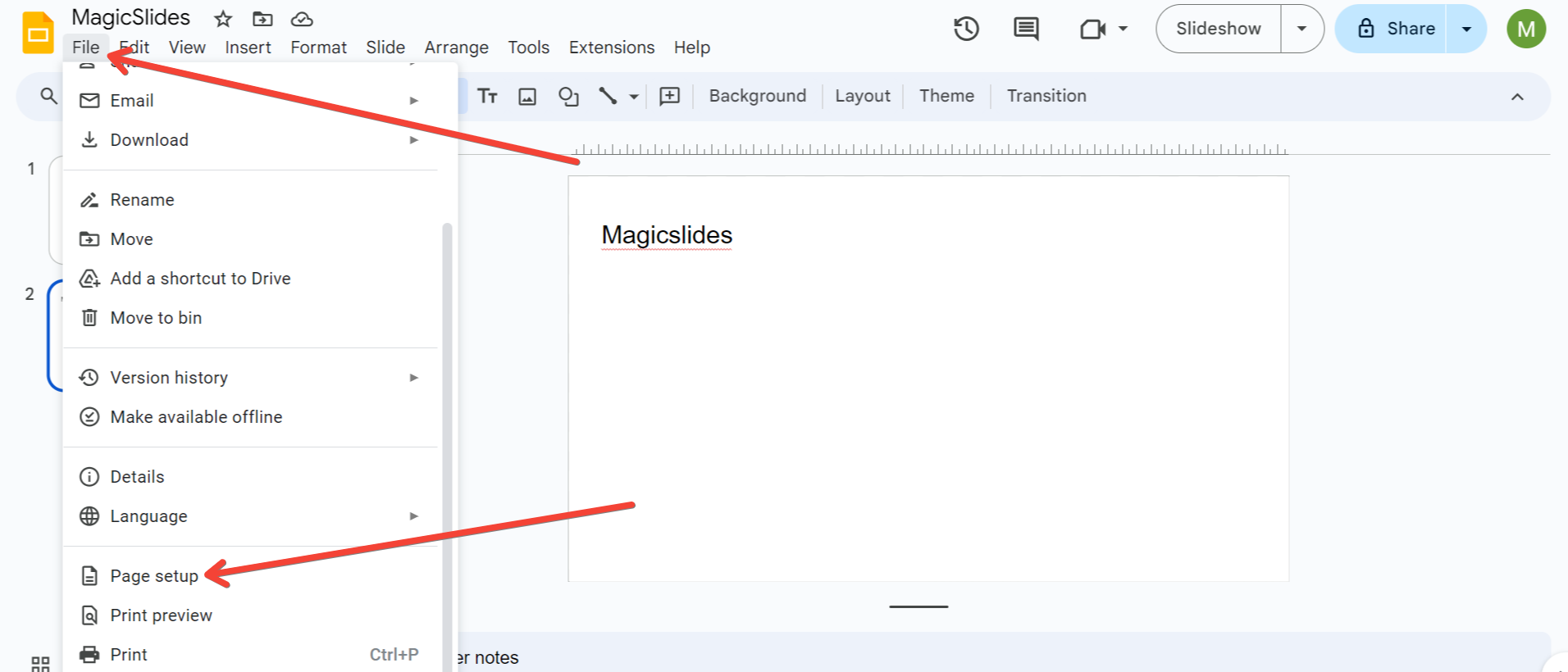The image size is (1568, 672).
Task: Select Make available offline
Action: coord(250,417)
